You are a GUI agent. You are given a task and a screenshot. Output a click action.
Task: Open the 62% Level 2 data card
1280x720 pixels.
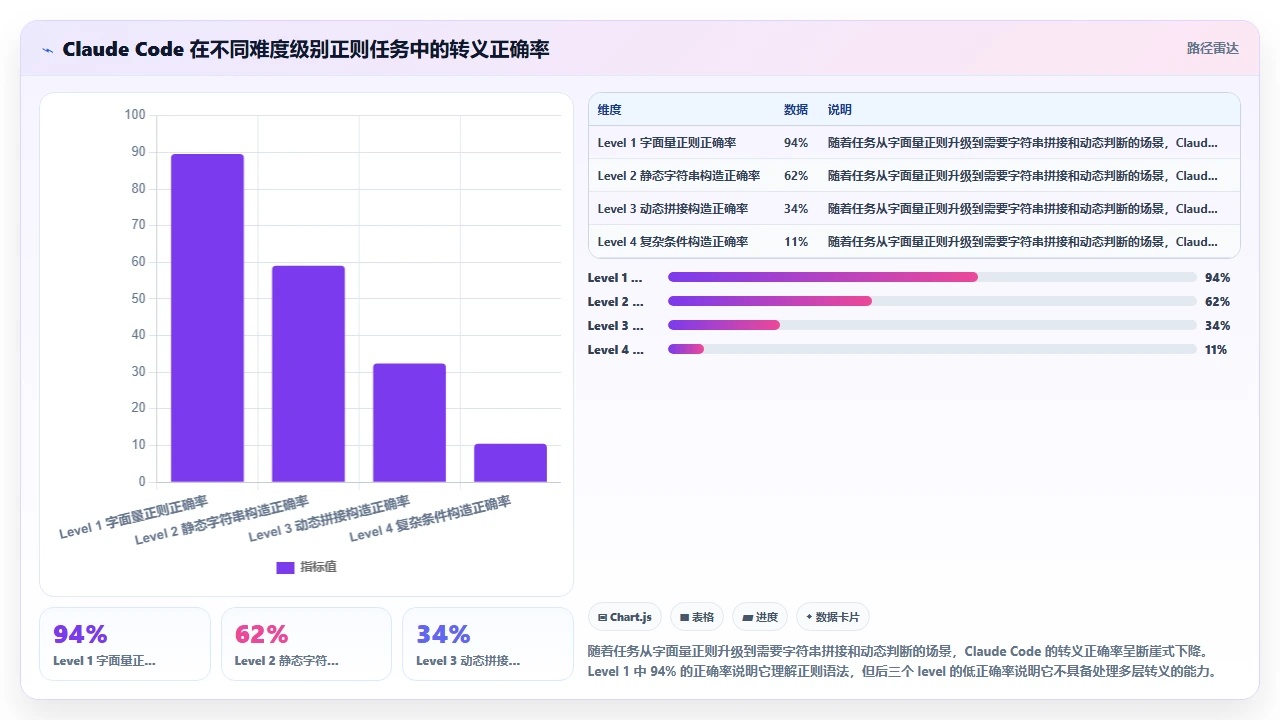pyautogui.click(x=306, y=644)
